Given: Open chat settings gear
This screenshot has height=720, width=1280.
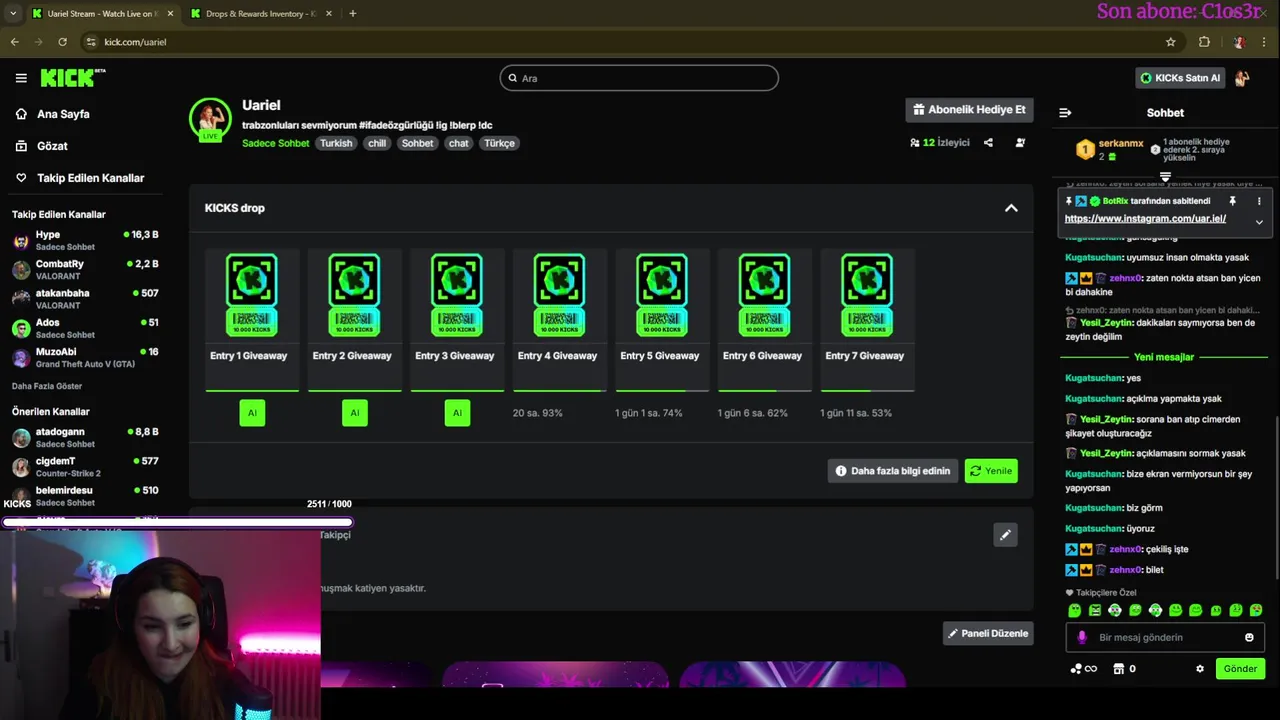Looking at the screenshot, I should click(x=1200, y=669).
